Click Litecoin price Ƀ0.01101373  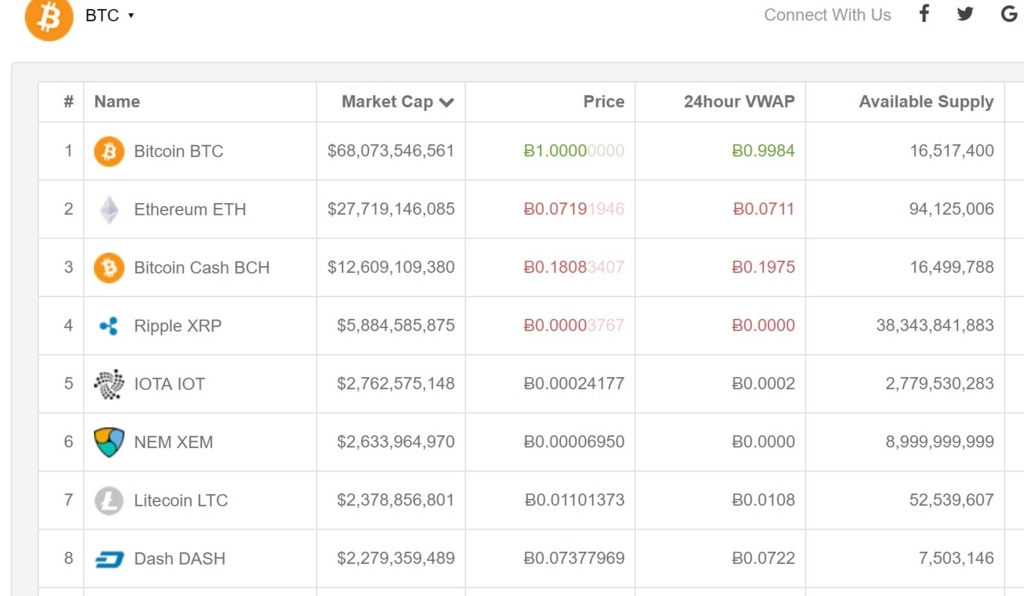coord(575,499)
